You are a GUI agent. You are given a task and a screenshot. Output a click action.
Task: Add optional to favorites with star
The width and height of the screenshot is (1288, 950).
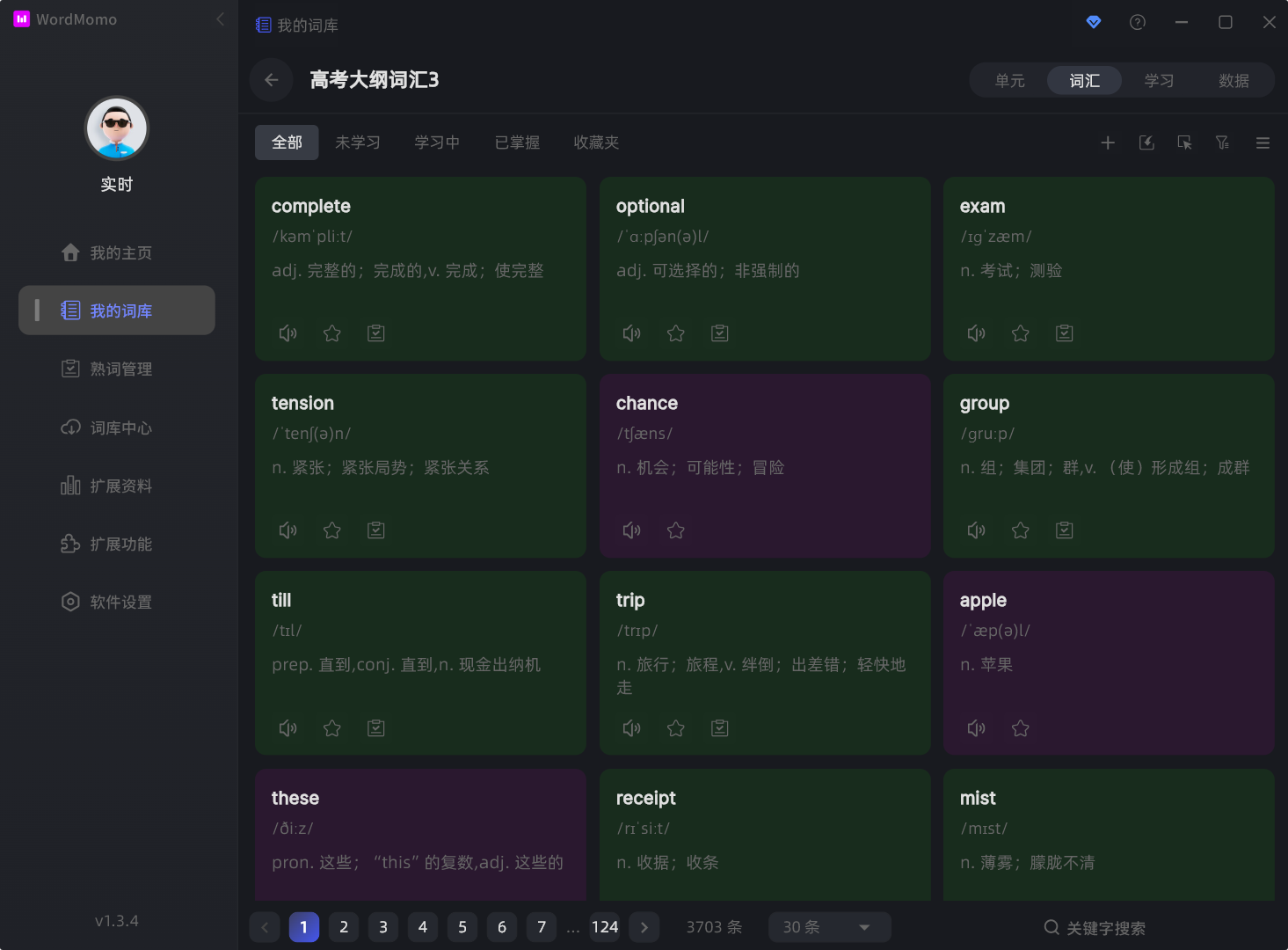675,333
